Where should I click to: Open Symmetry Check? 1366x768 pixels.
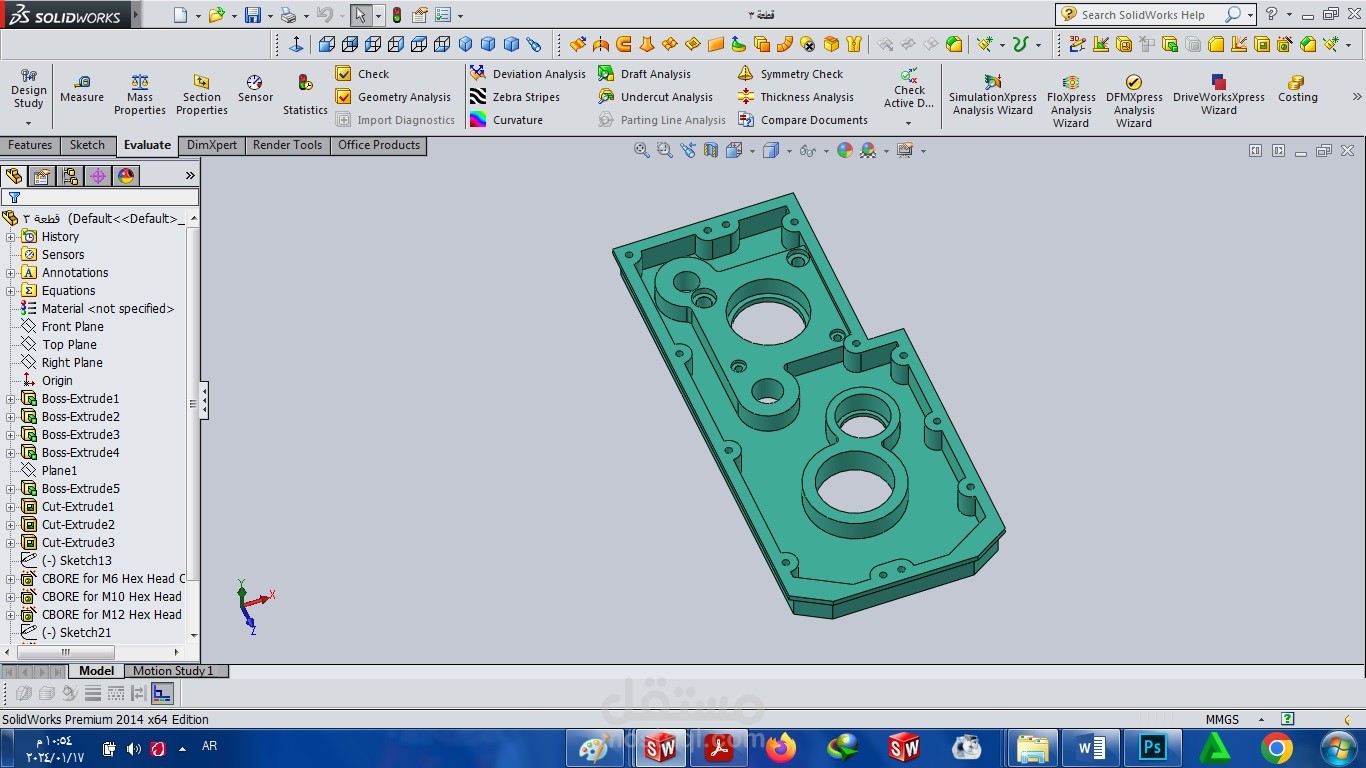(x=790, y=74)
